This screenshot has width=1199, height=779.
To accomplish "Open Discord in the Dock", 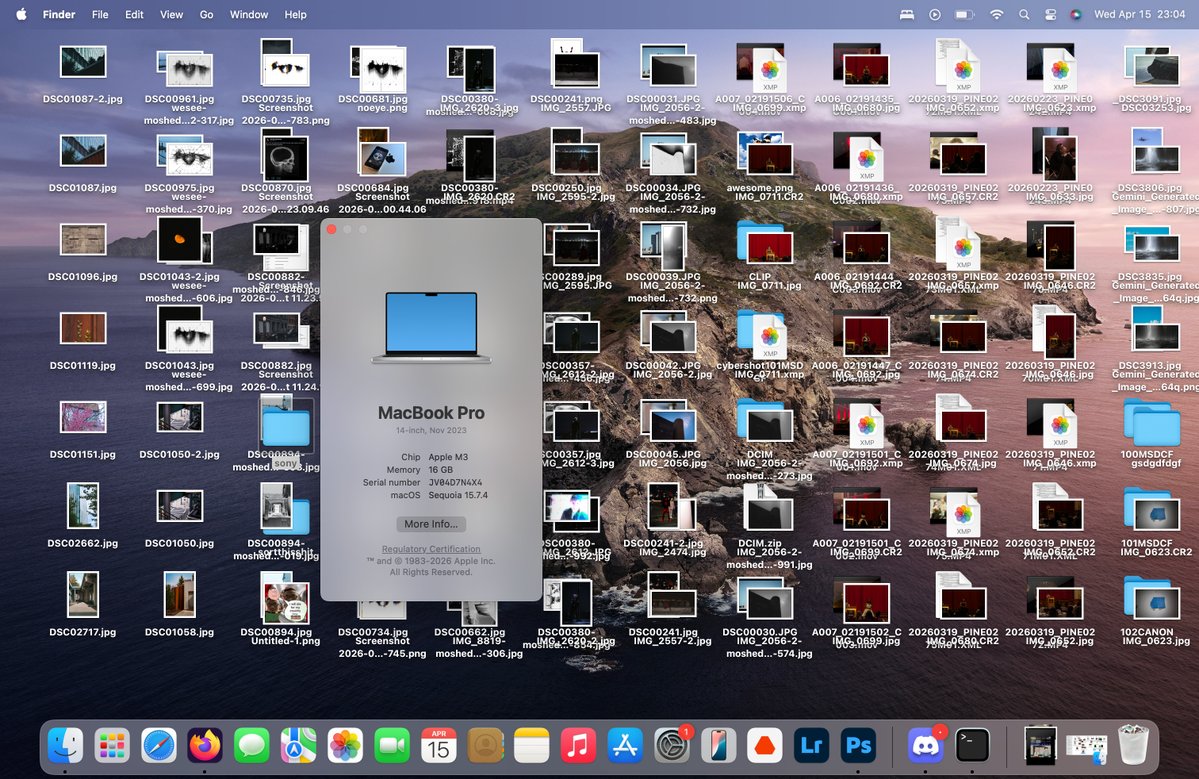I will pyautogui.click(x=926, y=745).
